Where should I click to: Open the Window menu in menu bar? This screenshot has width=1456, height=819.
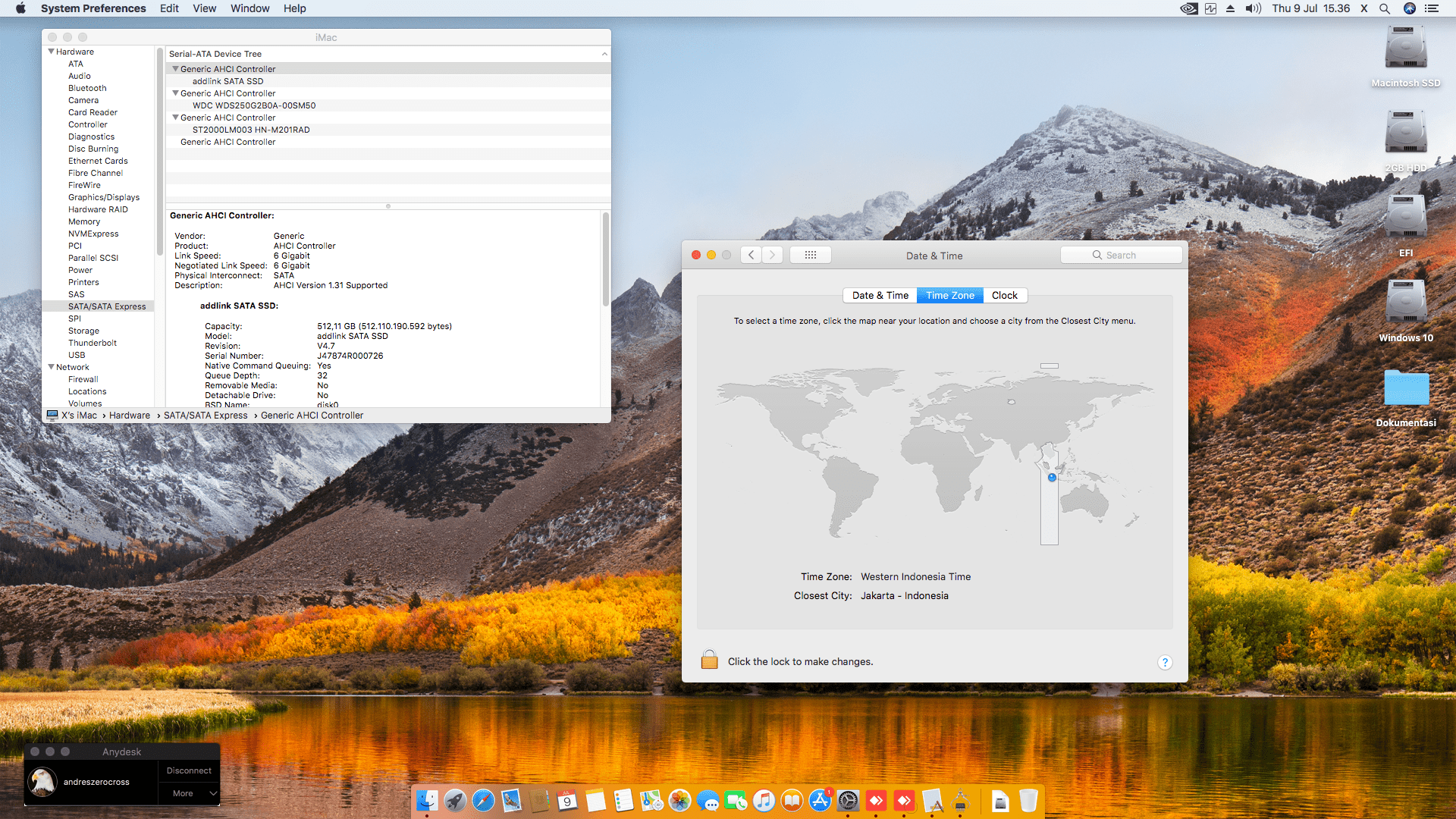(x=249, y=8)
